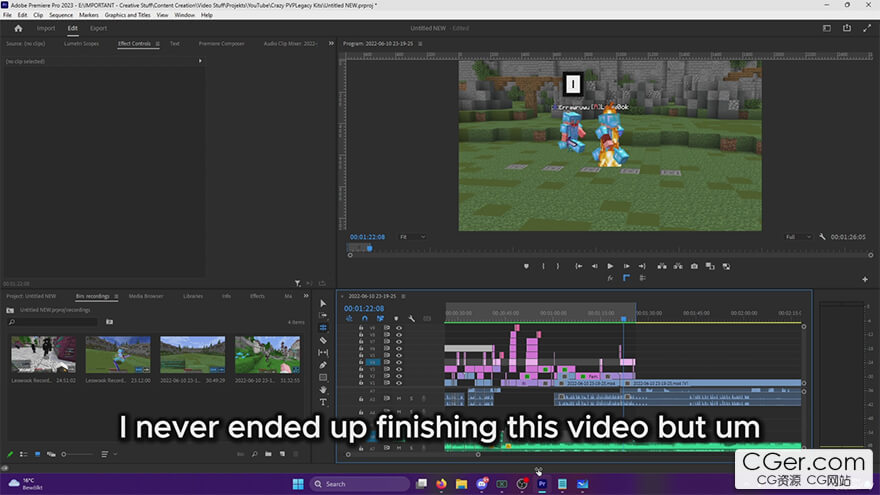The image size is (880, 495).
Task: Select the Hand tool
Action: [x=323, y=389]
